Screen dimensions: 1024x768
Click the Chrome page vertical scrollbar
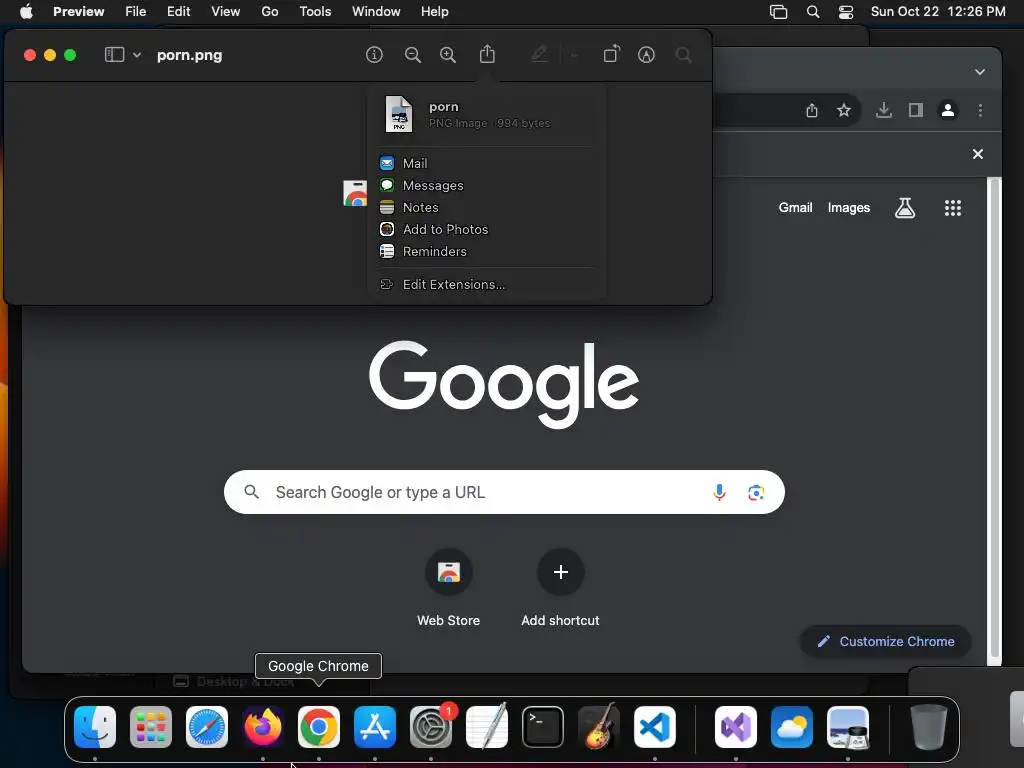[x=994, y=418]
